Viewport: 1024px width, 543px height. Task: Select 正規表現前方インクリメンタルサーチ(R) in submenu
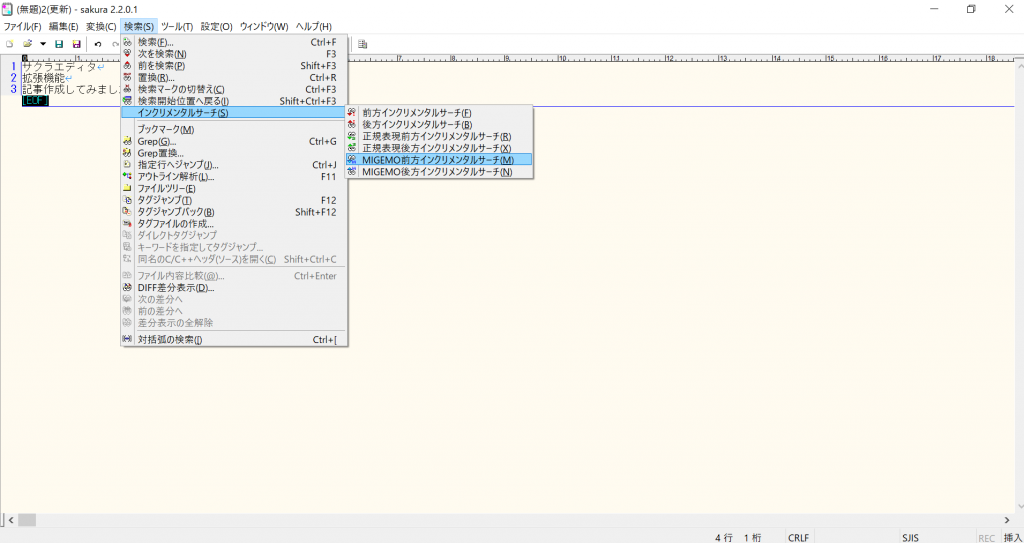440,136
